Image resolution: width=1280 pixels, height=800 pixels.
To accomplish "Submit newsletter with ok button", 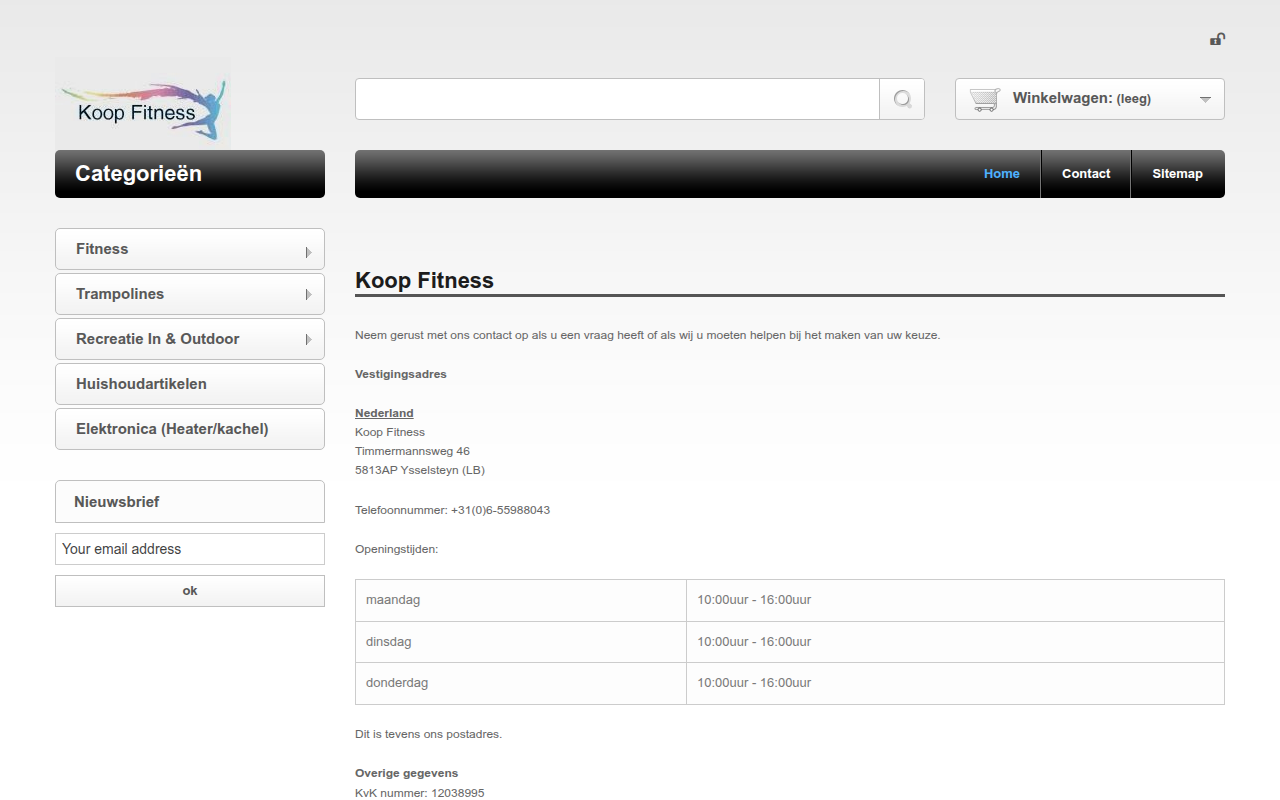I will pyautogui.click(x=190, y=591).
